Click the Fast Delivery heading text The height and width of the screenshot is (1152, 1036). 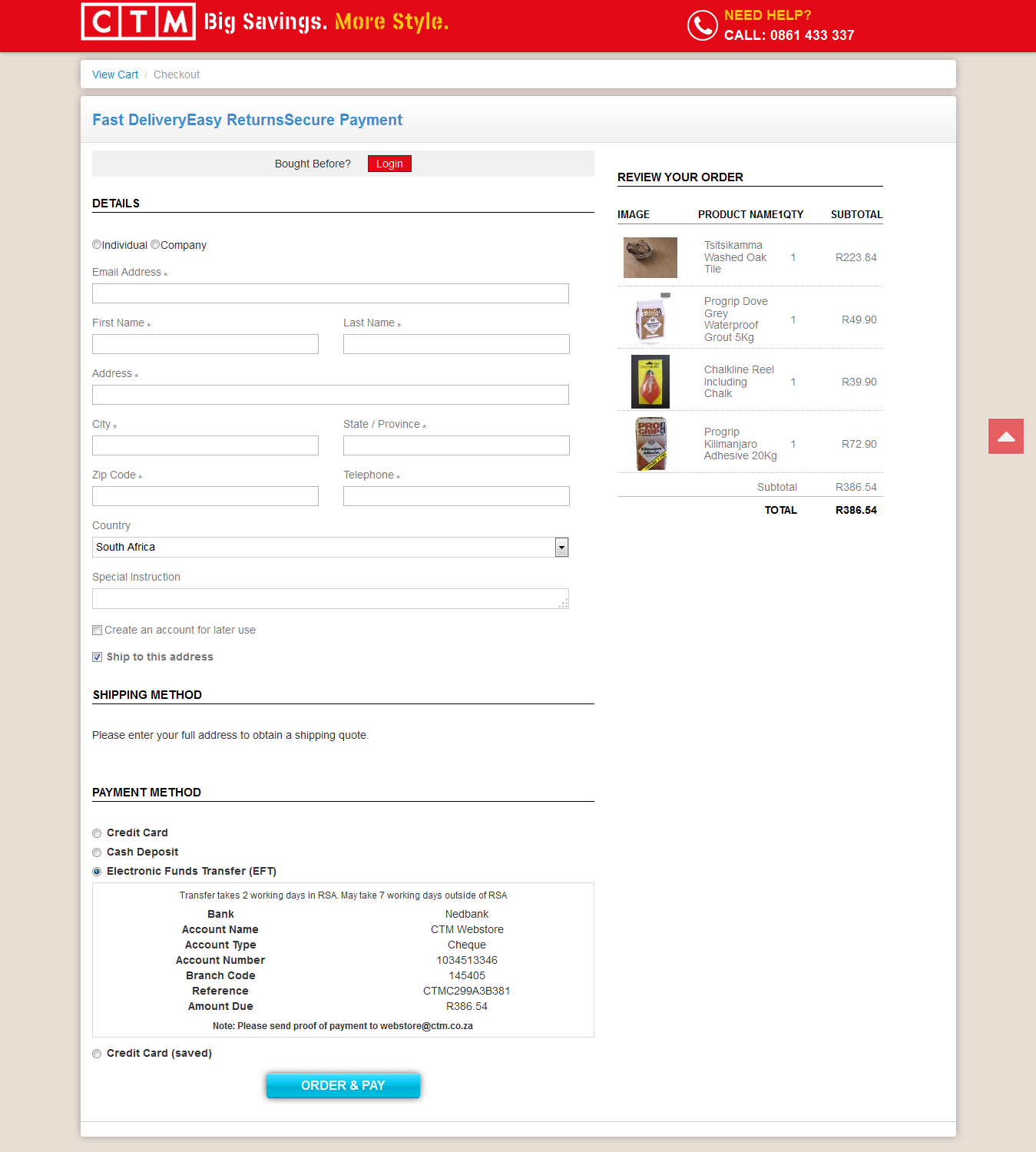(140, 120)
